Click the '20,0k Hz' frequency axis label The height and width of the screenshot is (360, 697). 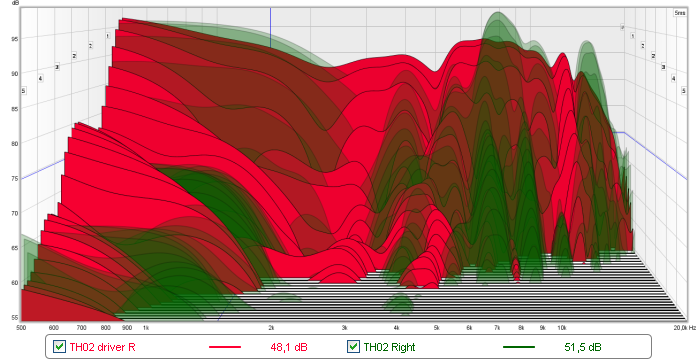point(685,328)
